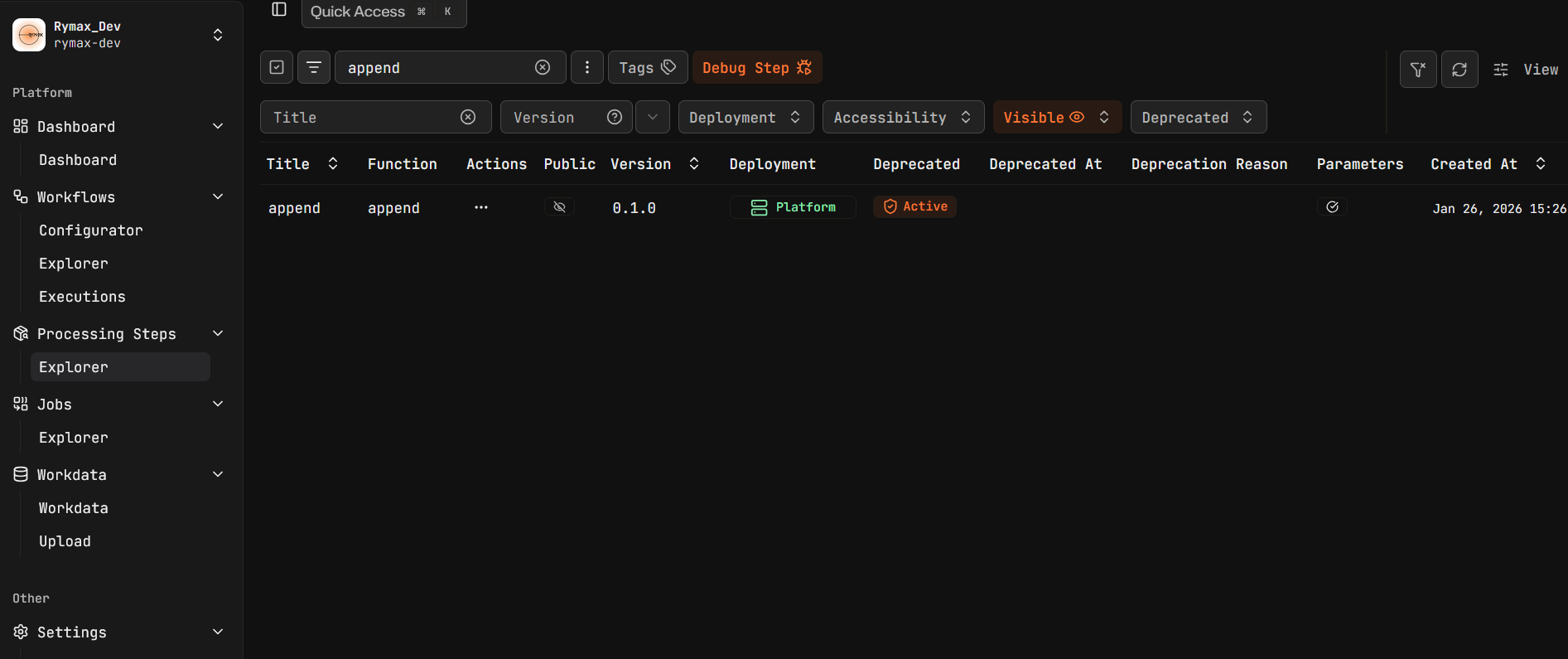Toggle the sidebar panel icon
Screen dimensions: 1568x659
[x=279, y=9]
